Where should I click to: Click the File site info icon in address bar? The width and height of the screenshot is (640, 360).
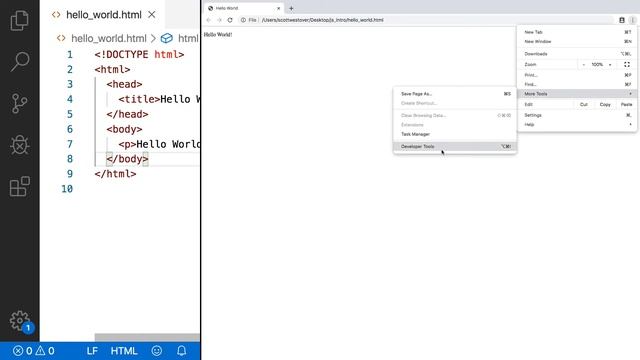[x=243, y=20]
